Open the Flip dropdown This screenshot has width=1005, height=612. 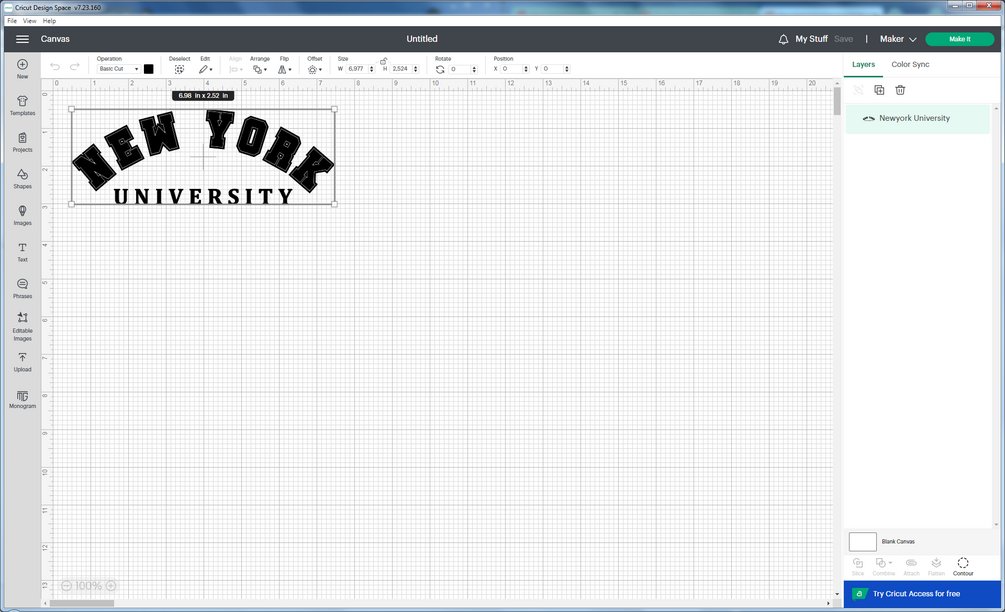[285, 69]
